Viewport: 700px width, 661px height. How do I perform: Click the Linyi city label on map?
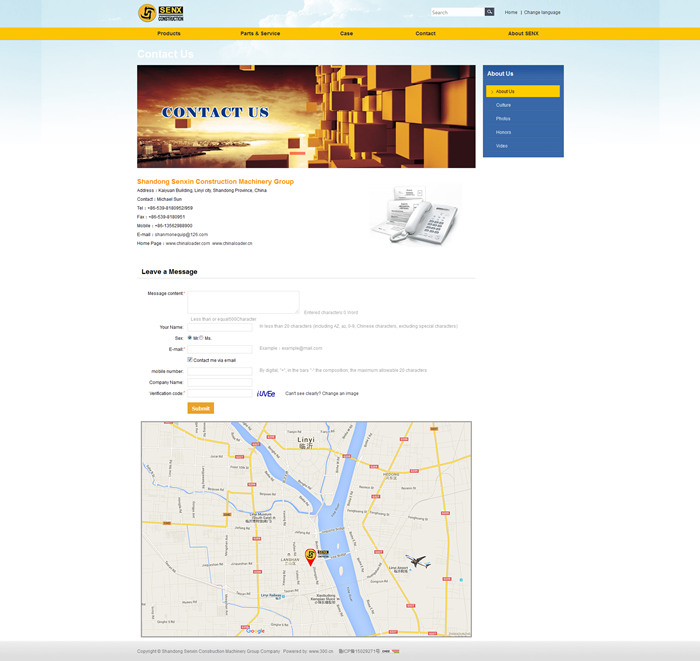(x=306, y=443)
